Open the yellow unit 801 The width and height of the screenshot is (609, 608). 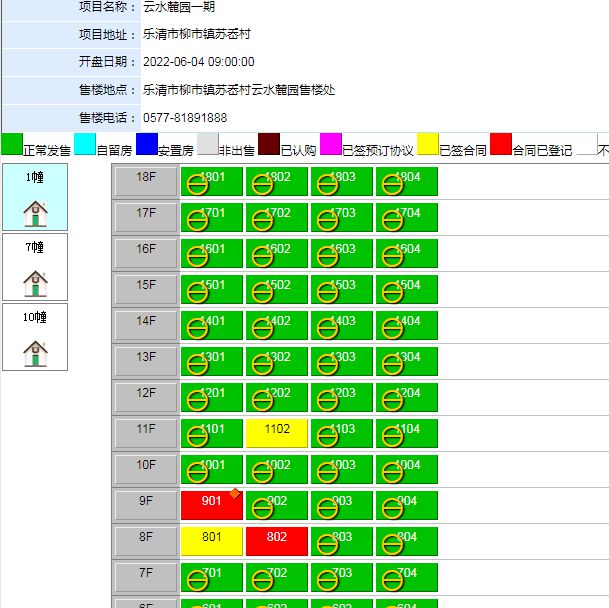[x=211, y=541]
